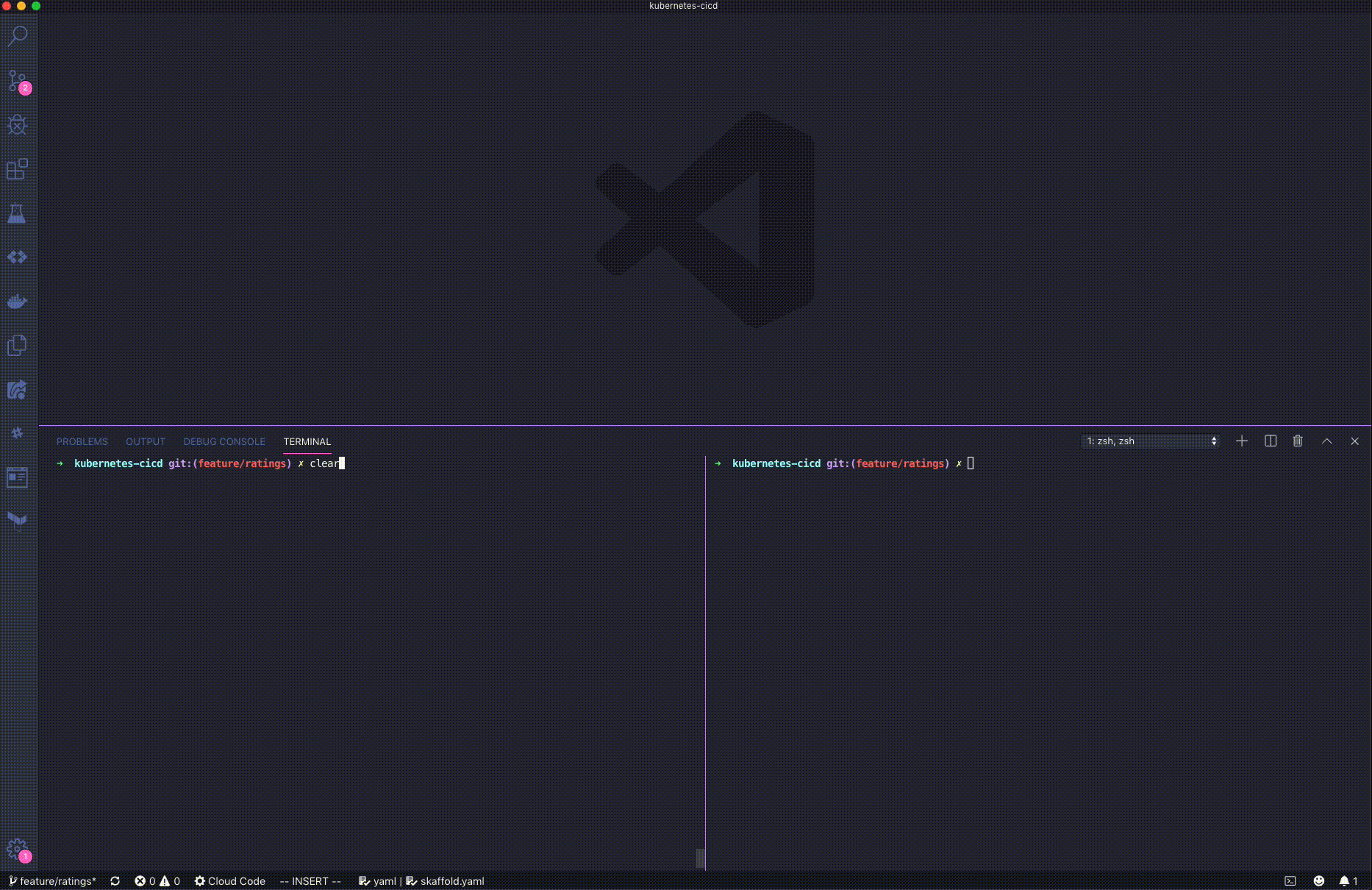Focus the left terminal with 'clear' command
This screenshot has height=890, width=1372.
[x=371, y=662]
